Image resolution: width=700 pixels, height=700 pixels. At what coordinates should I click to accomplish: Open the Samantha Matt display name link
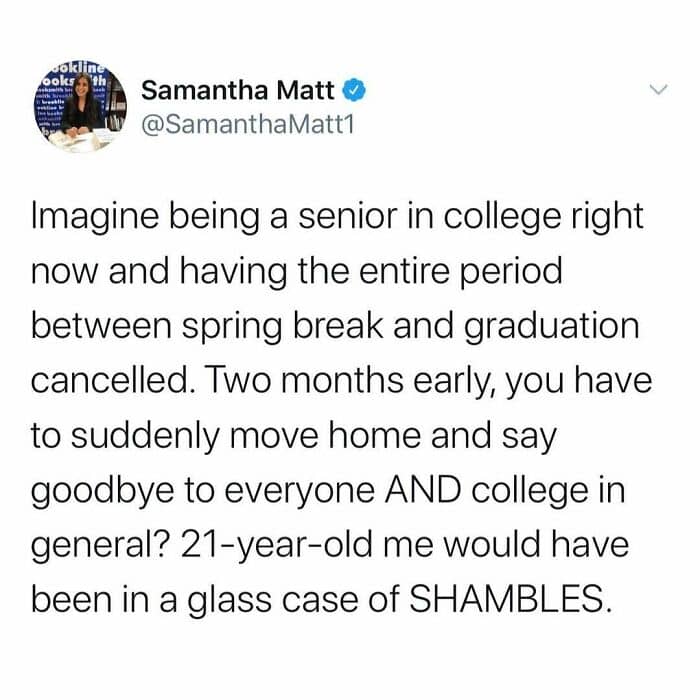click(x=239, y=92)
